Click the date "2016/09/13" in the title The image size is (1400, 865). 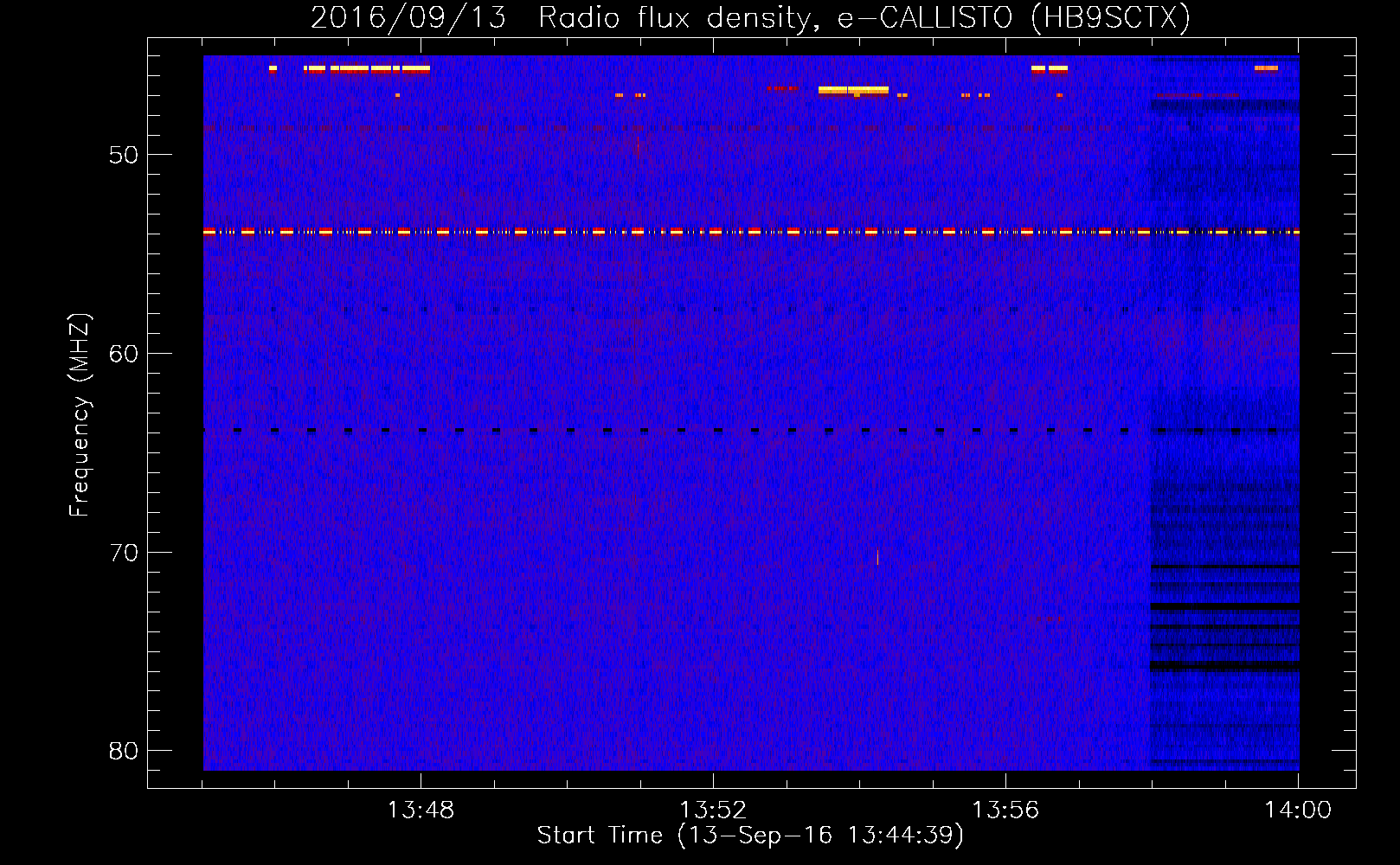tap(408, 17)
